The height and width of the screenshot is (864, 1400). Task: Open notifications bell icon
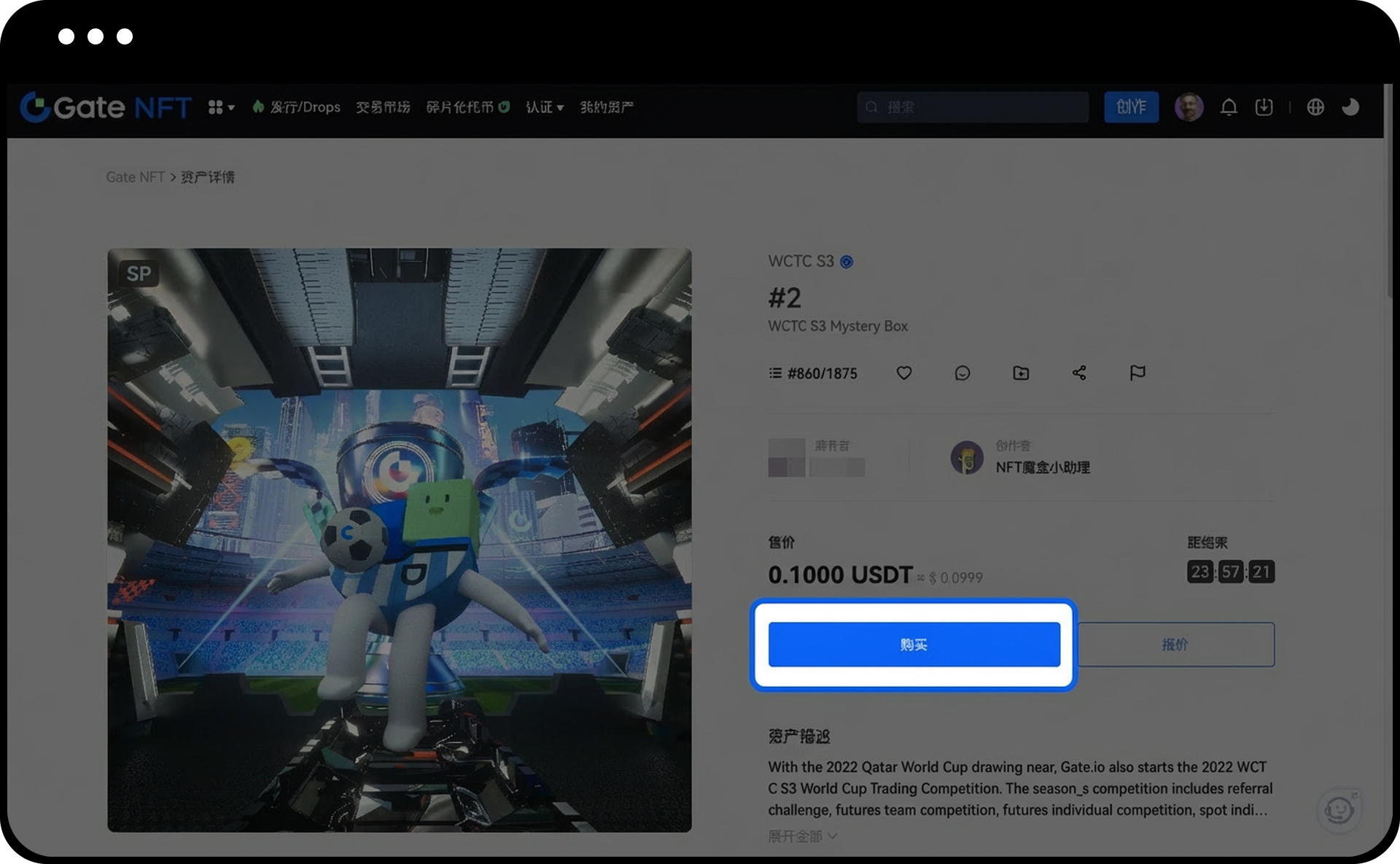pos(1229,107)
